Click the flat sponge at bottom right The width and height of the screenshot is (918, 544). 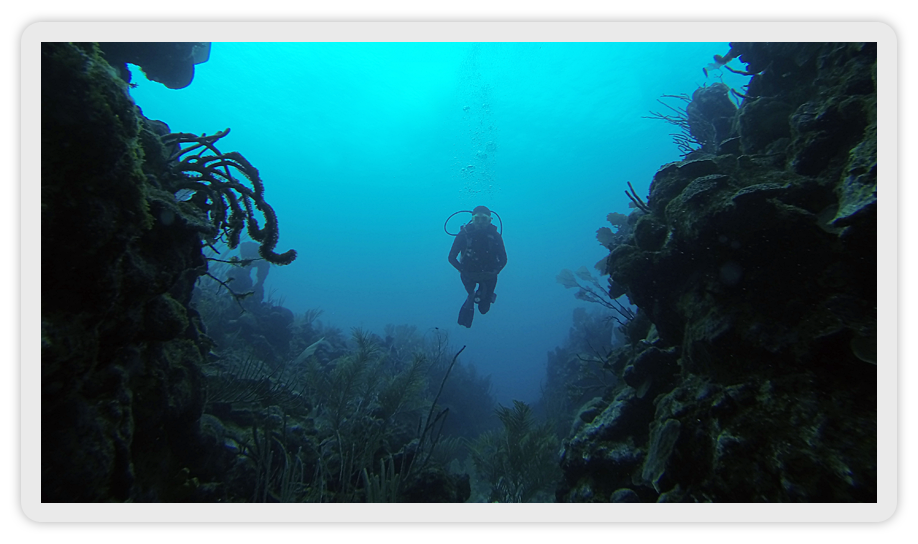pos(660,450)
